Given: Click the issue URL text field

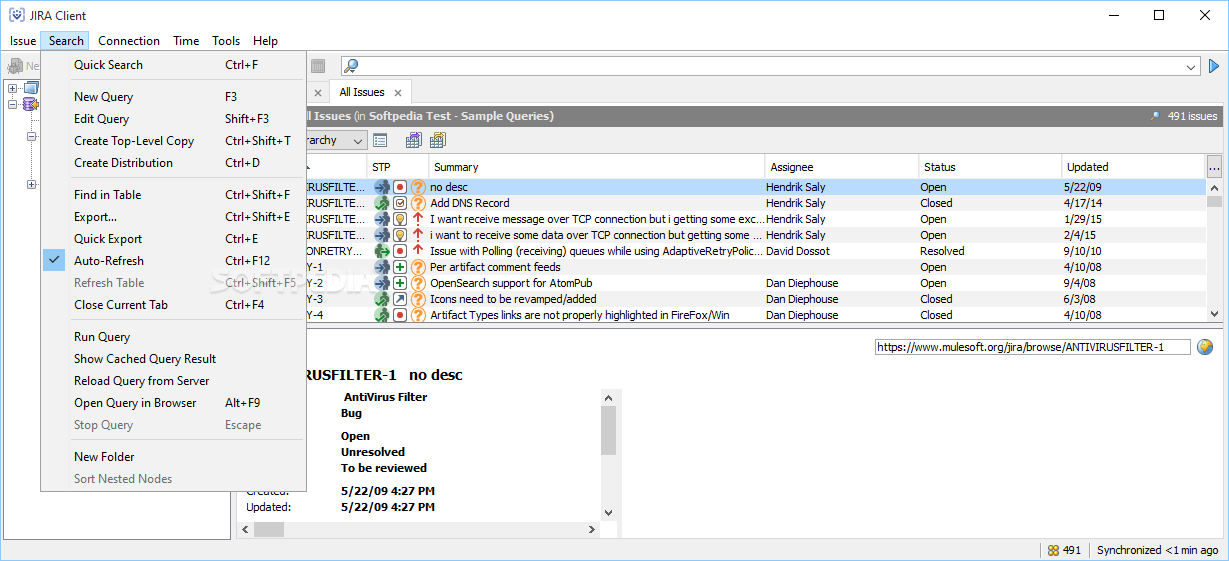Looking at the screenshot, I should point(1032,347).
